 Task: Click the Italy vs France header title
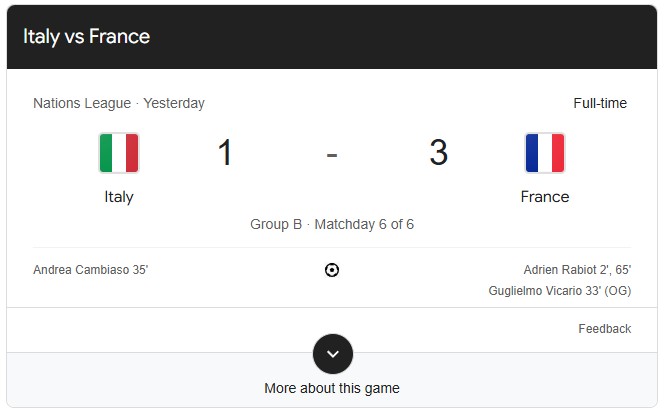(x=86, y=37)
